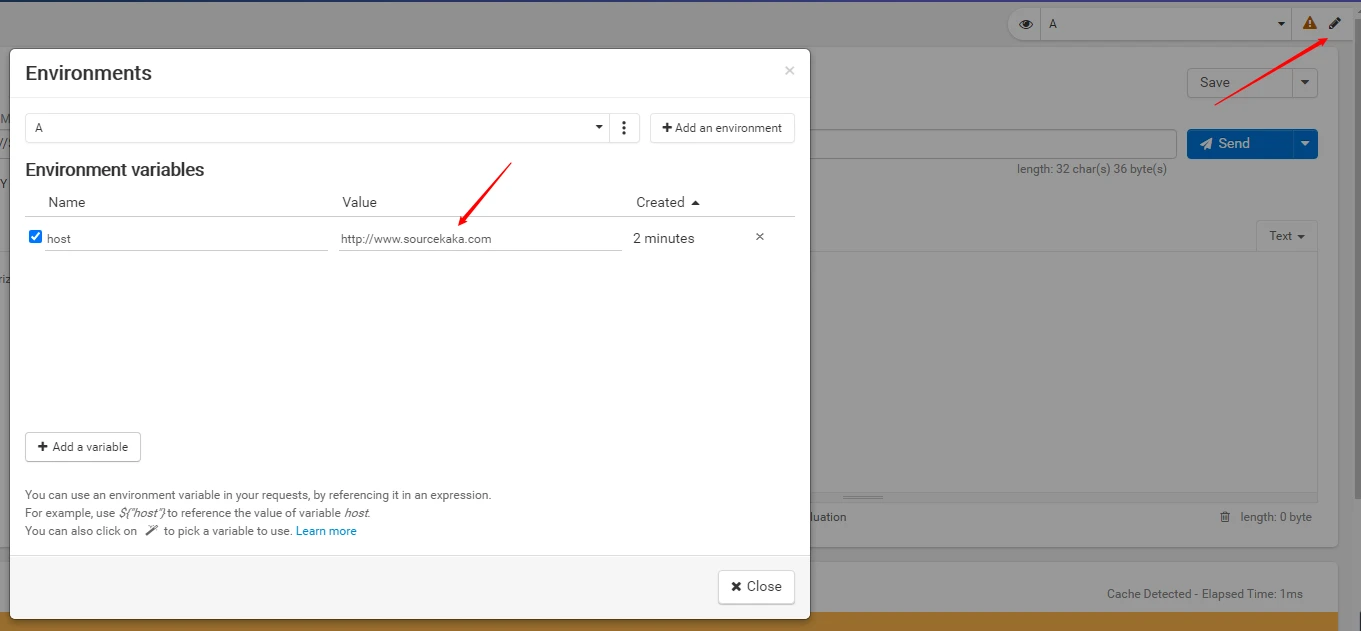Screen dimensions: 1361x631
Task: Click the trash icon near length 0 byte
Action: [x=1225, y=517]
